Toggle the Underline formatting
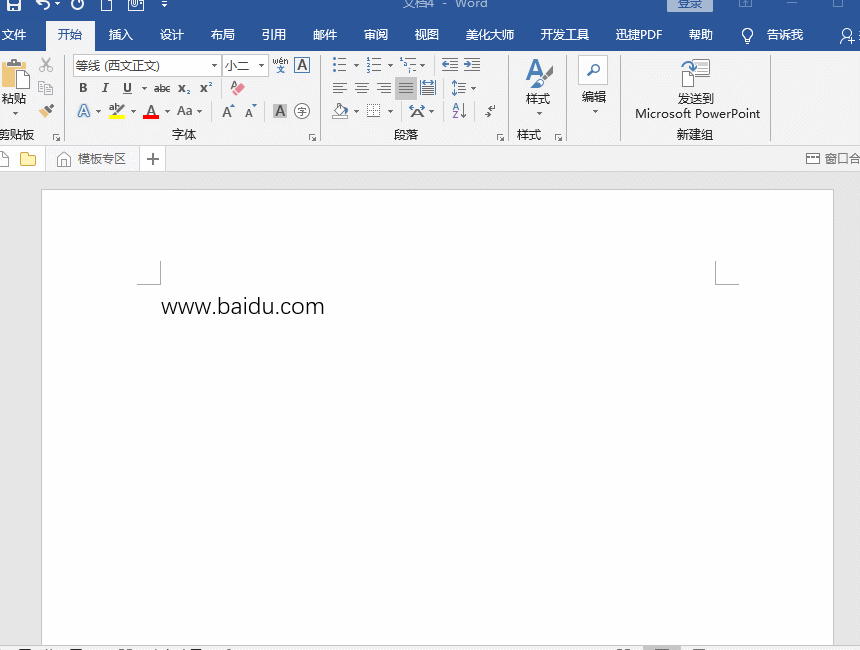 click(x=126, y=88)
